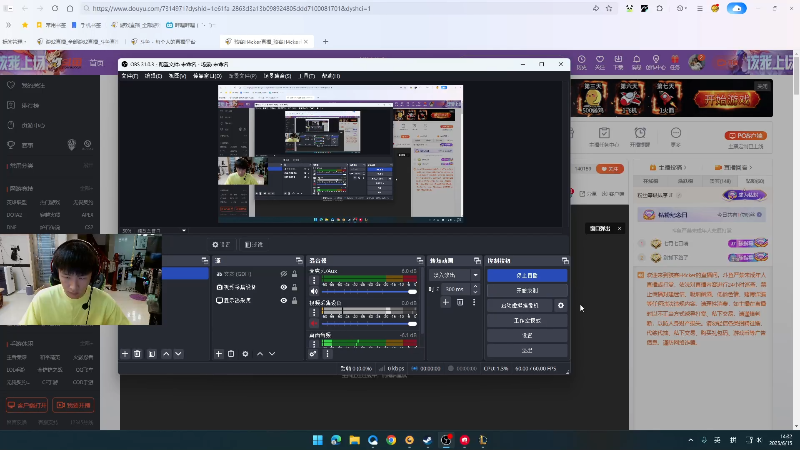Viewport: 800px width, 450px height.
Task: Enable studio mode button
Action: (x=527, y=320)
